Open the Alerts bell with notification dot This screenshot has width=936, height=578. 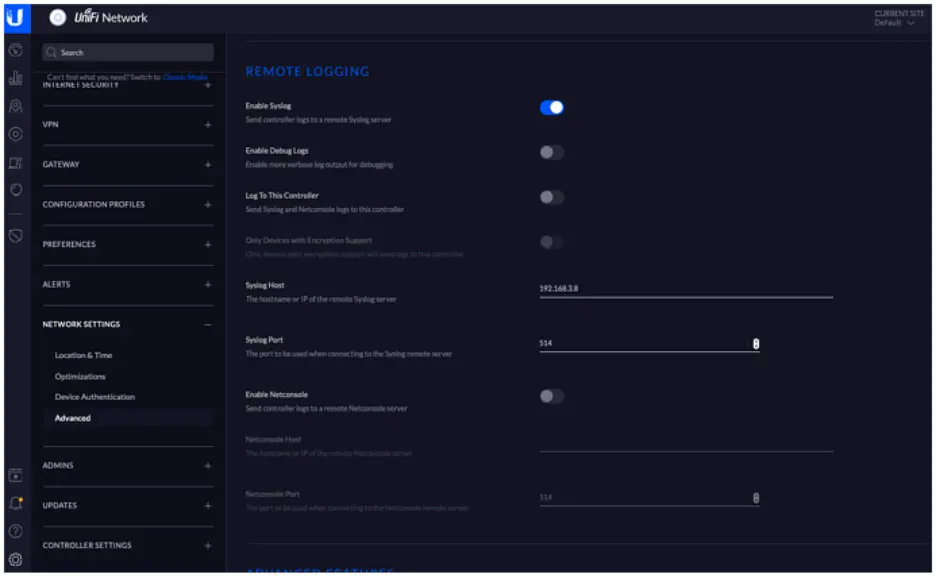[16, 503]
